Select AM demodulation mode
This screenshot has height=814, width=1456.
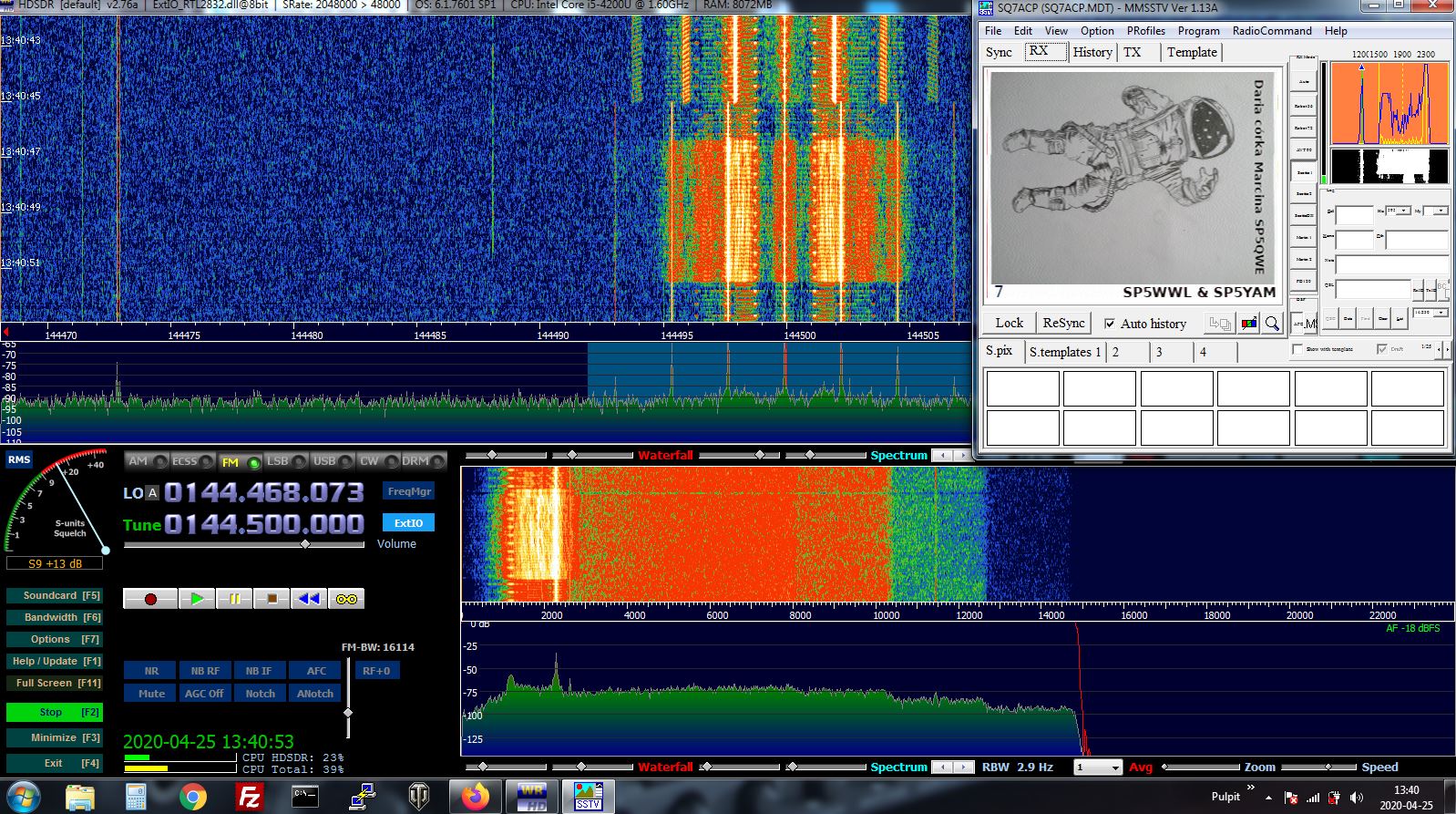(x=146, y=461)
